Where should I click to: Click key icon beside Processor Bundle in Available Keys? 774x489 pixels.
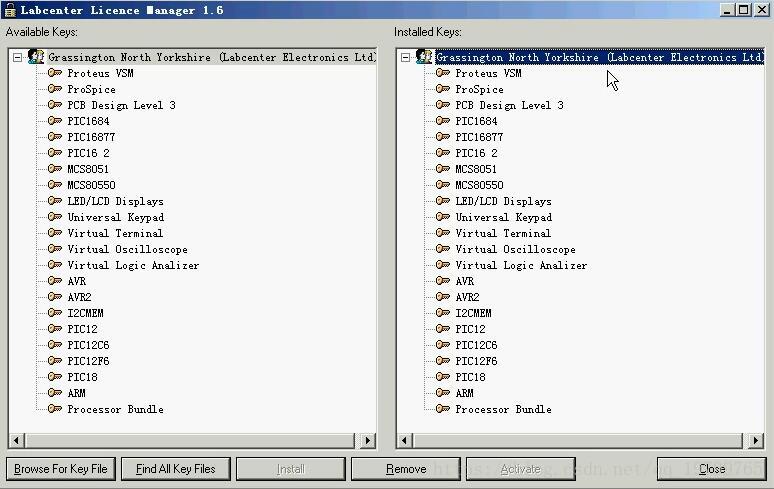click(x=55, y=409)
